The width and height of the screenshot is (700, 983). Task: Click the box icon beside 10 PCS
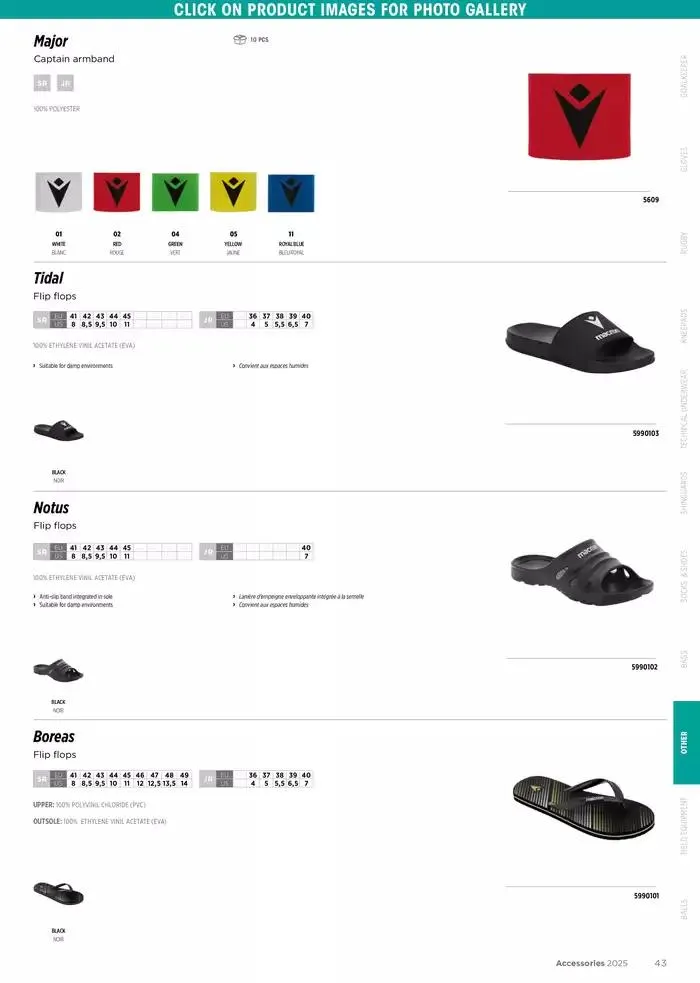click(x=239, y=39)
